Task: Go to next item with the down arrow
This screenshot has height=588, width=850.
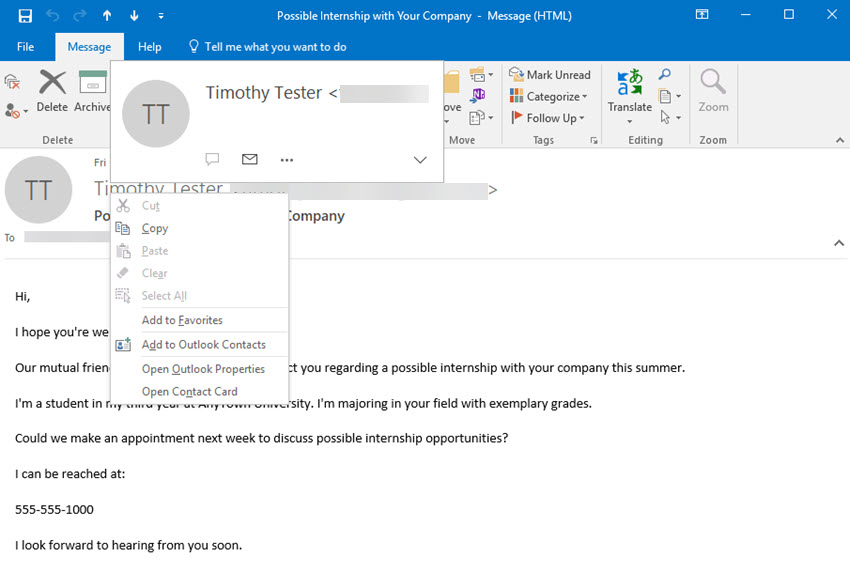Action: point(134,15)
